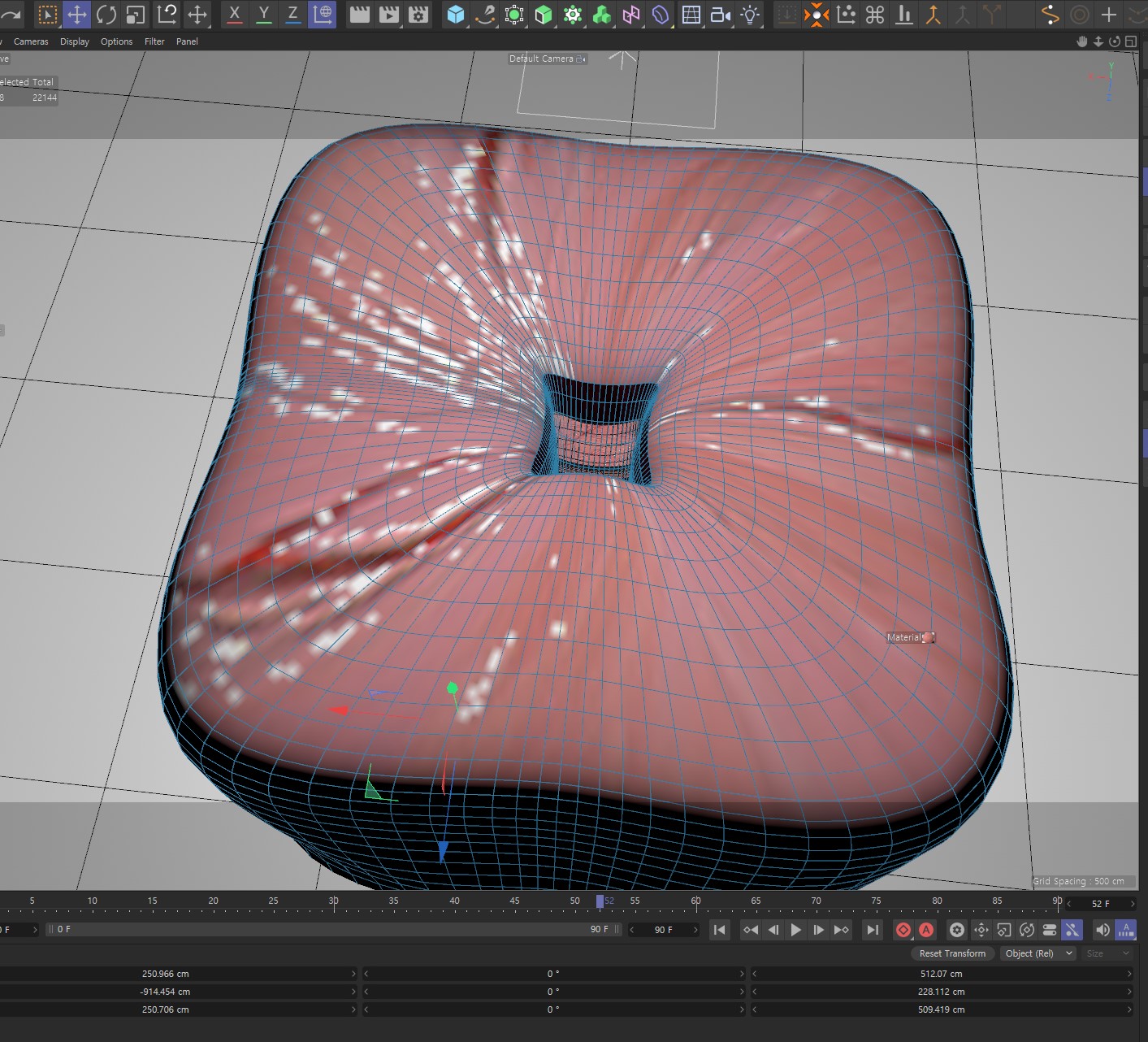This screenshot has height=1042, width=1148.
Task: Click the green Extrude generator cube icon
Action: click(x=544, y=15)
